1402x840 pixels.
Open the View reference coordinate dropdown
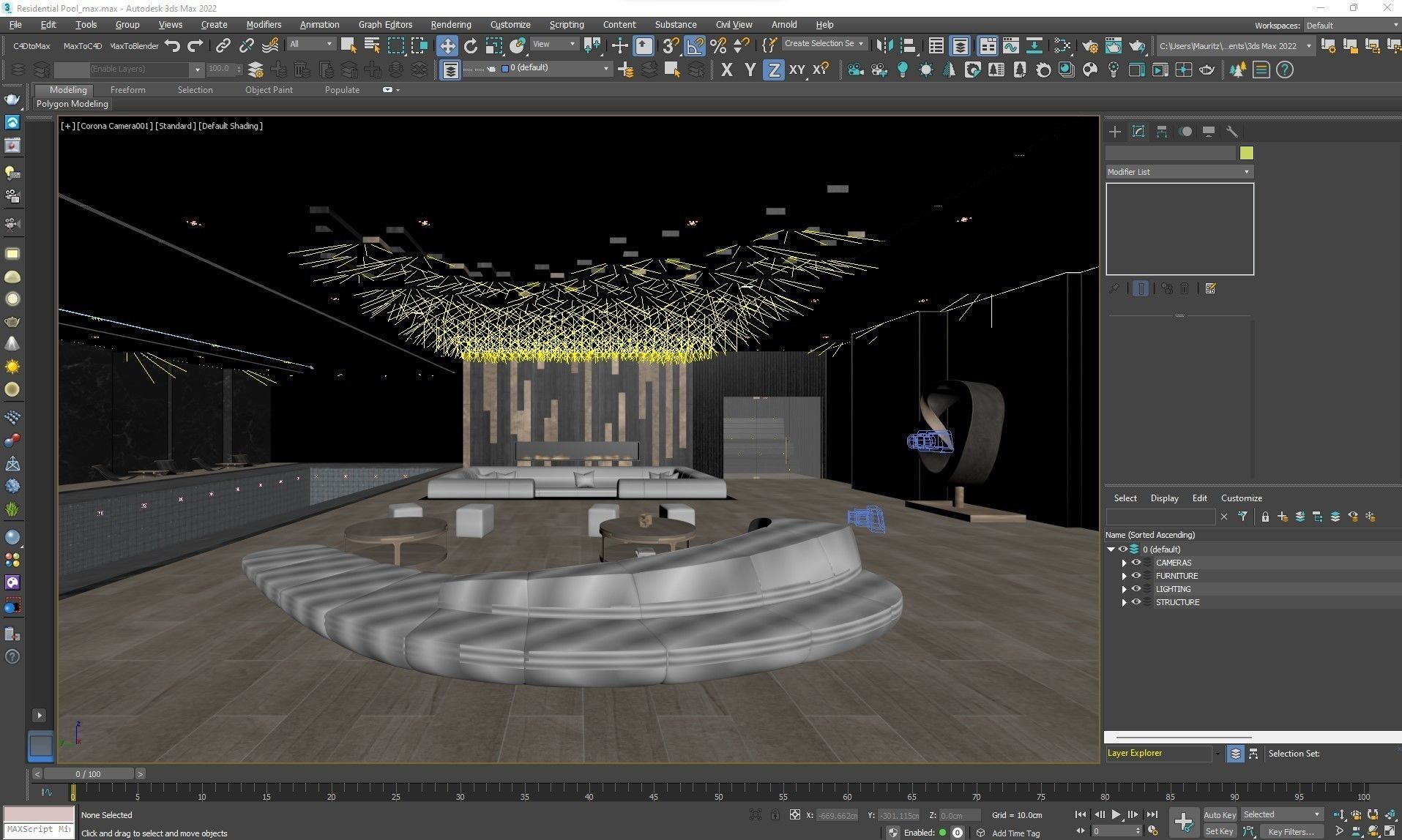tap(553, 45)
